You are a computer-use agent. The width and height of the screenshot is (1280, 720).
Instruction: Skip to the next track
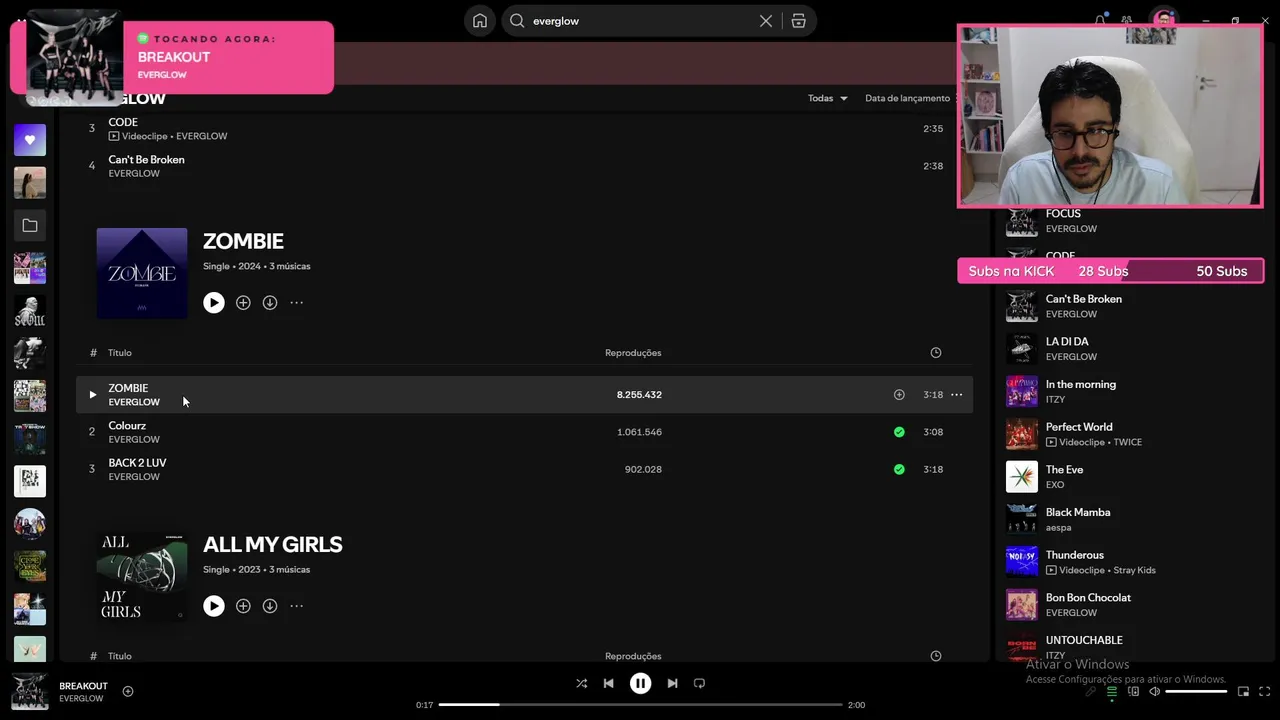click(x=672, y=683)
